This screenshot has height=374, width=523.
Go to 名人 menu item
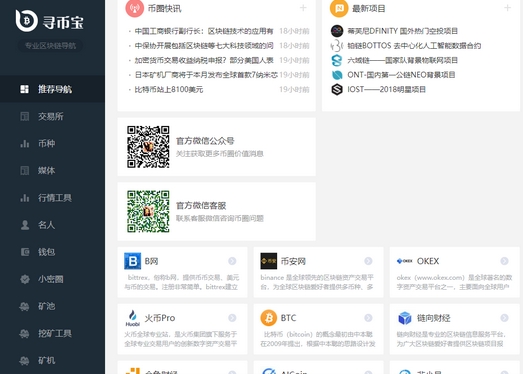[x=52, y=225]
